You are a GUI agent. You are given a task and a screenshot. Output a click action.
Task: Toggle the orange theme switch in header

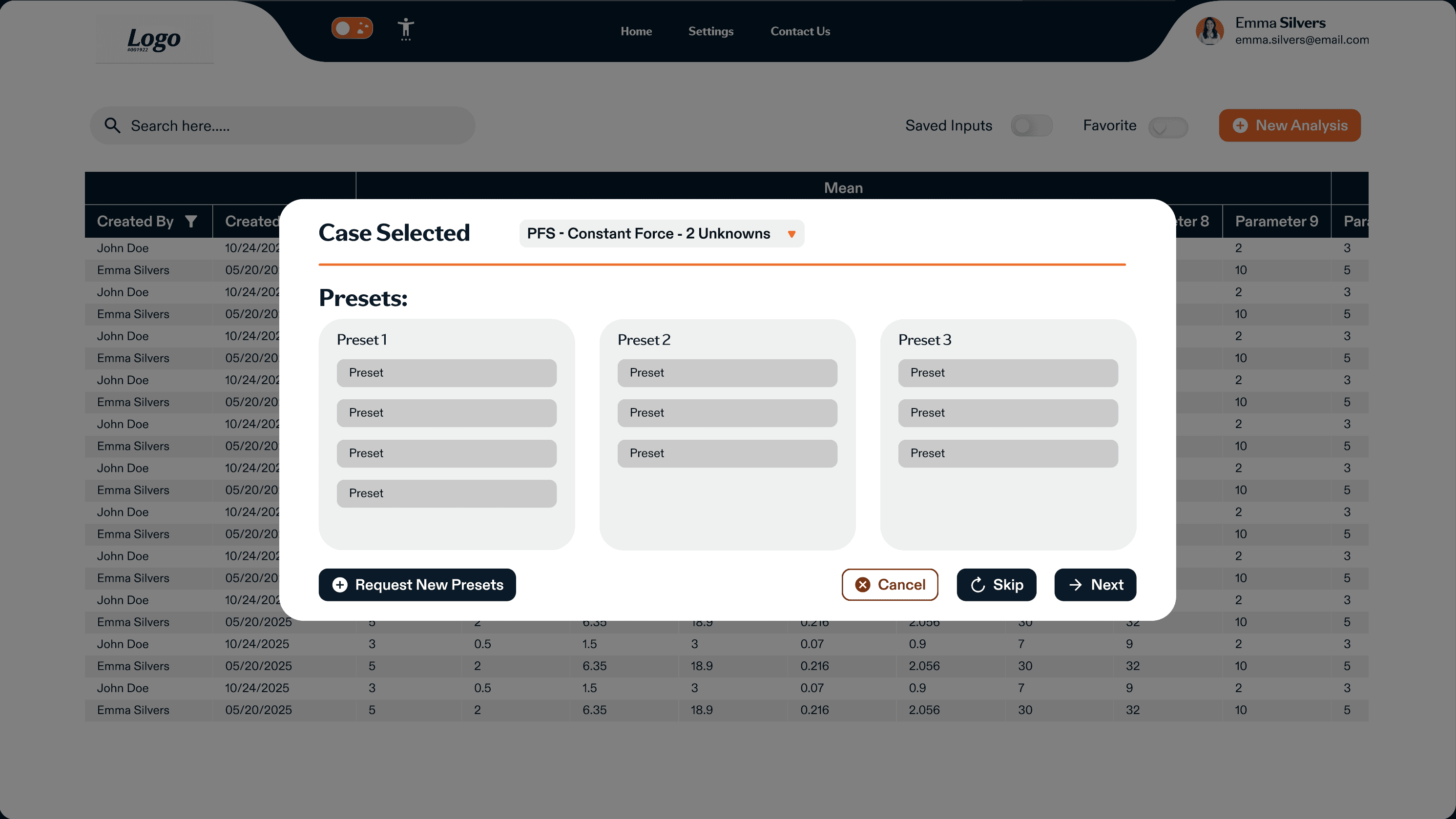[x=352, y=28]
